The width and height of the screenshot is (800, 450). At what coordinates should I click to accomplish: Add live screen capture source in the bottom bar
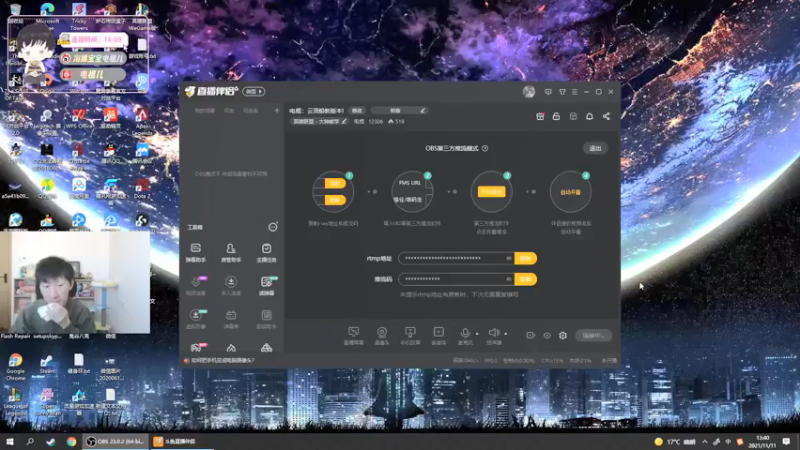[353, 336]
